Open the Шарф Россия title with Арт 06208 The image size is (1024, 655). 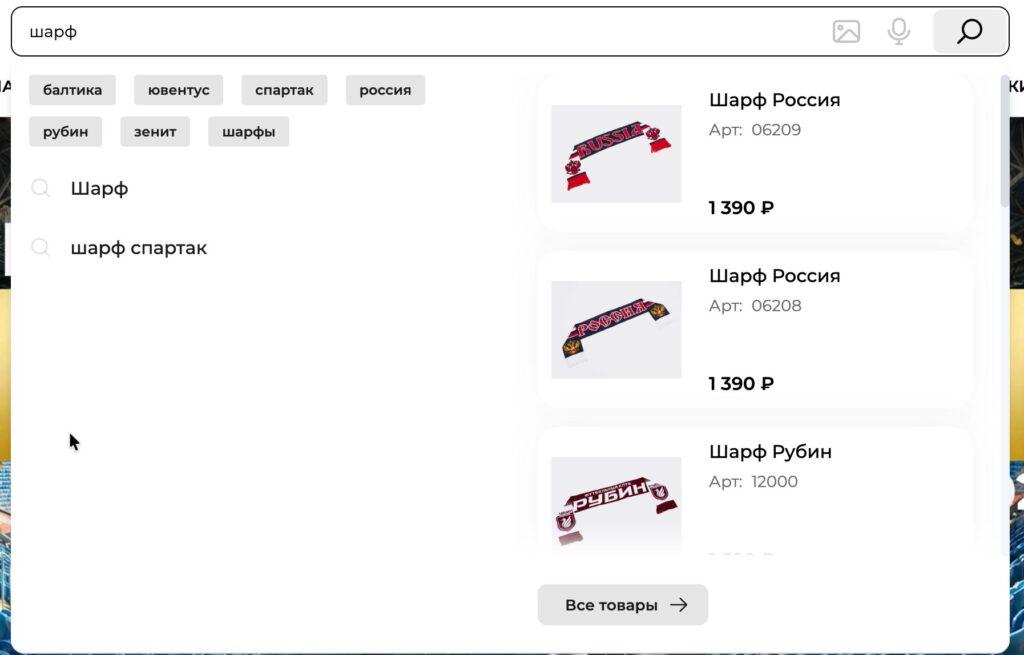(x=775, y=276)
